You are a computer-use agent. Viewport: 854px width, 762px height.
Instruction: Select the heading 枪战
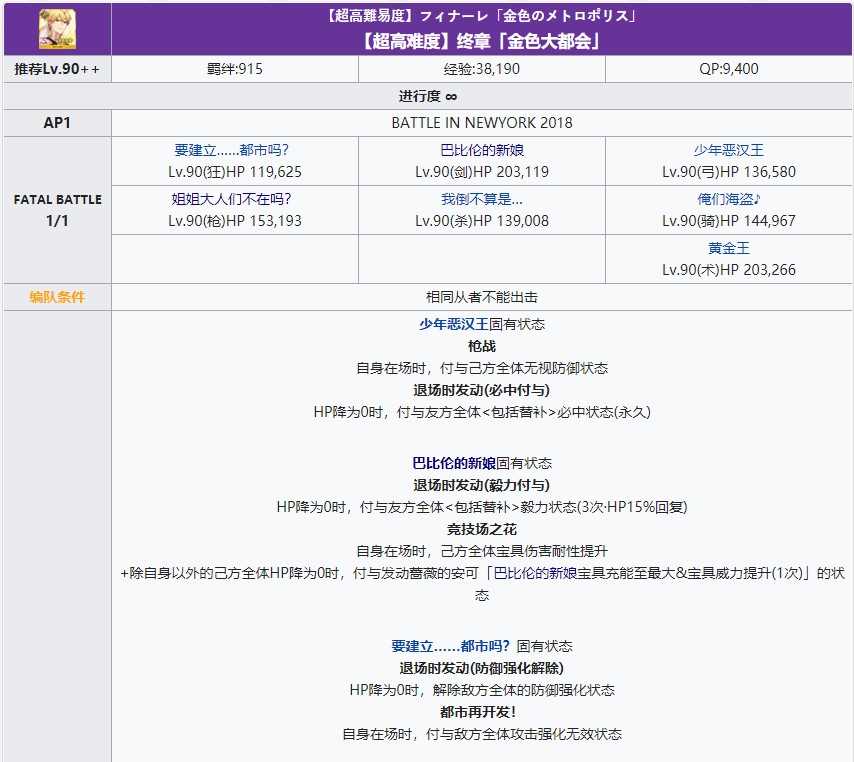click(x=482, y=346)
